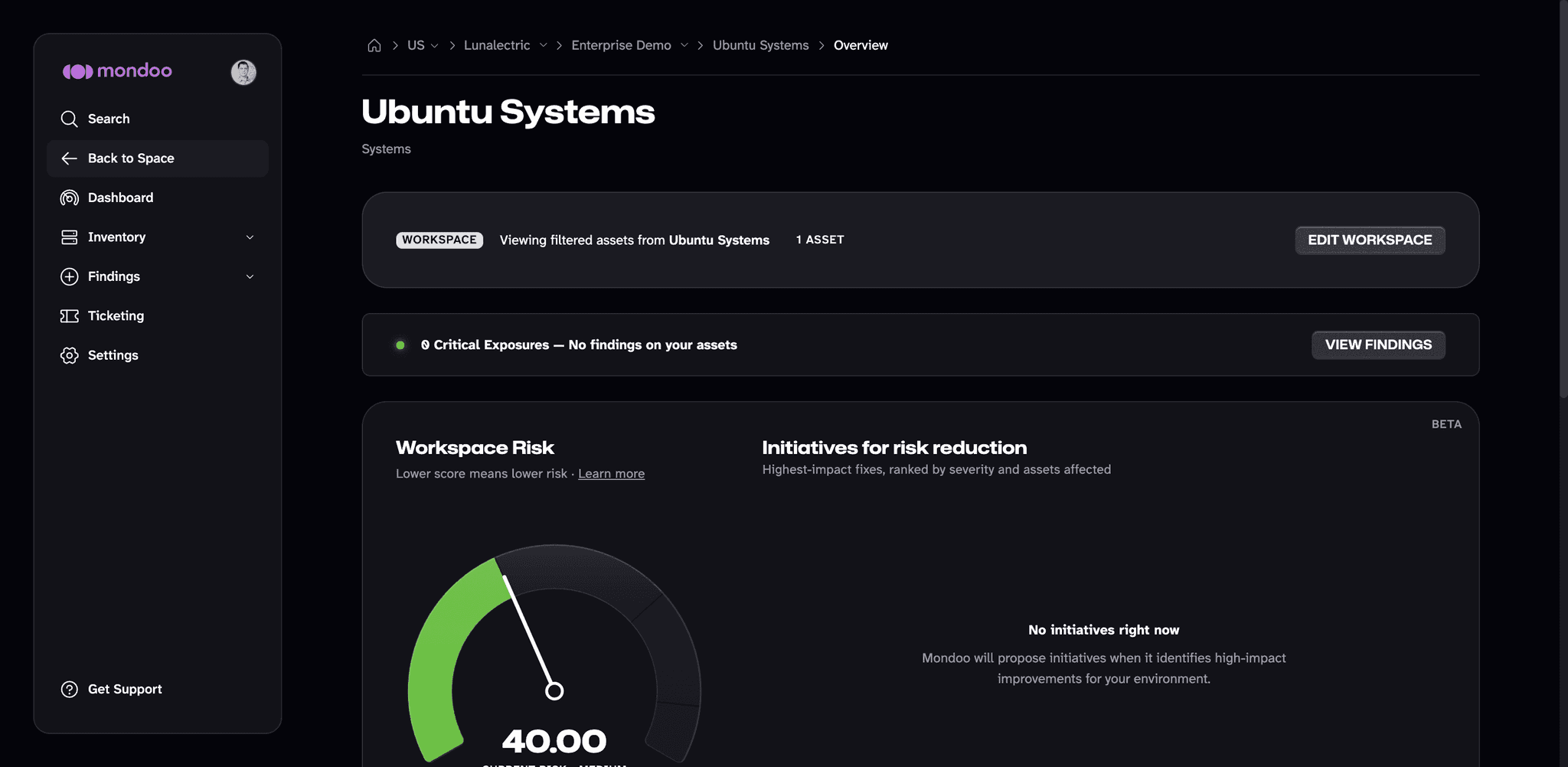Open the Enterprise Demo space dropdown arrow
1568x767 pixels.
684,45
